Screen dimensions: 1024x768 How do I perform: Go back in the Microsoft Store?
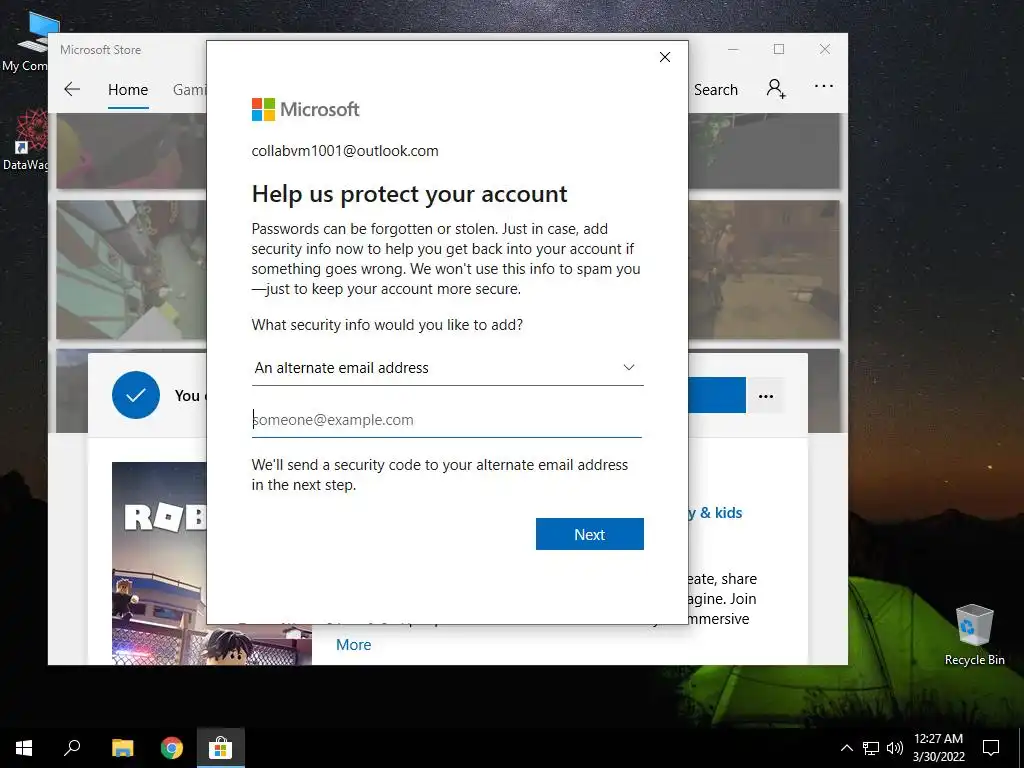coord(72,89)
